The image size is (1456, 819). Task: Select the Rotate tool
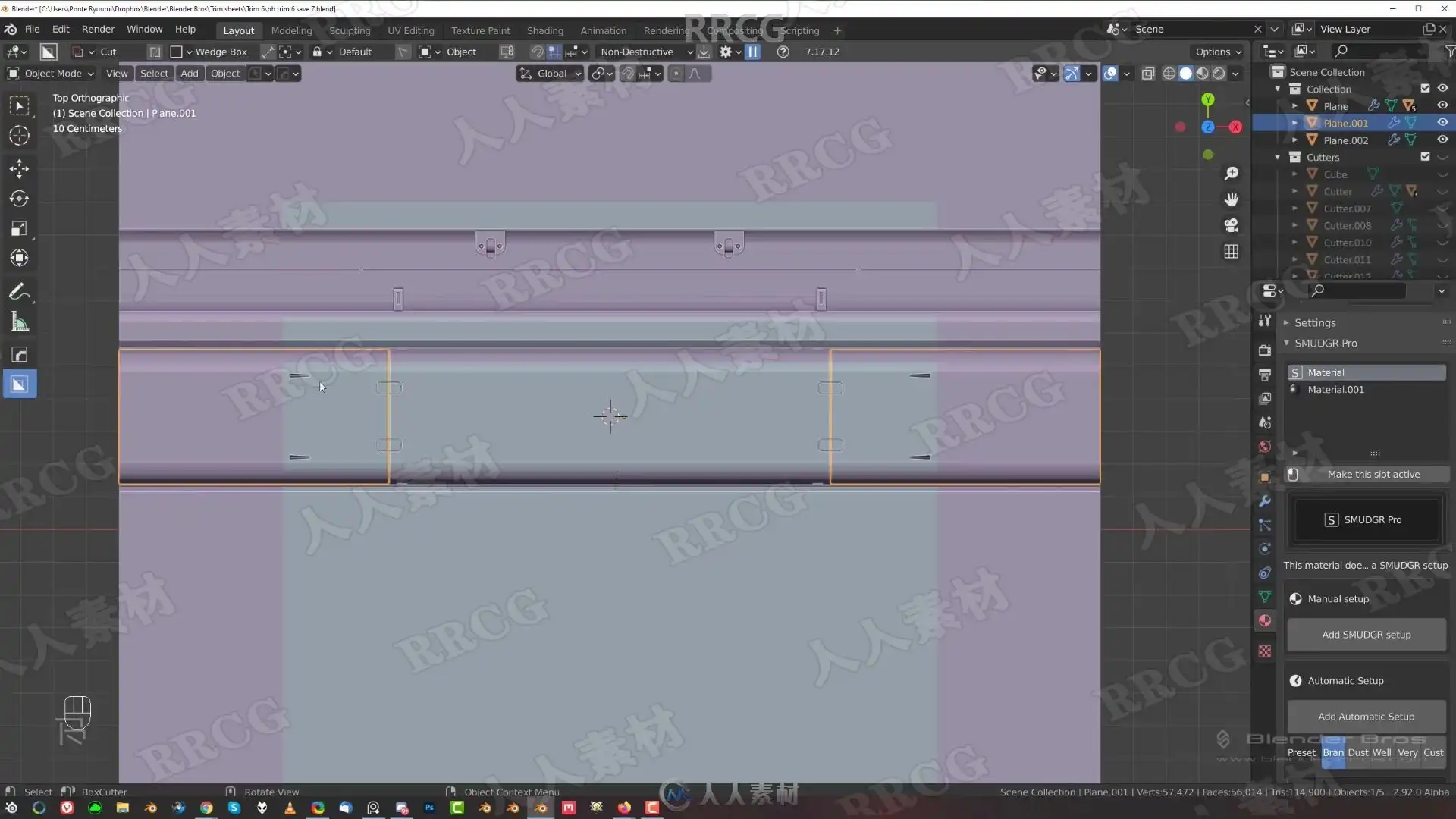click(19, 198)
